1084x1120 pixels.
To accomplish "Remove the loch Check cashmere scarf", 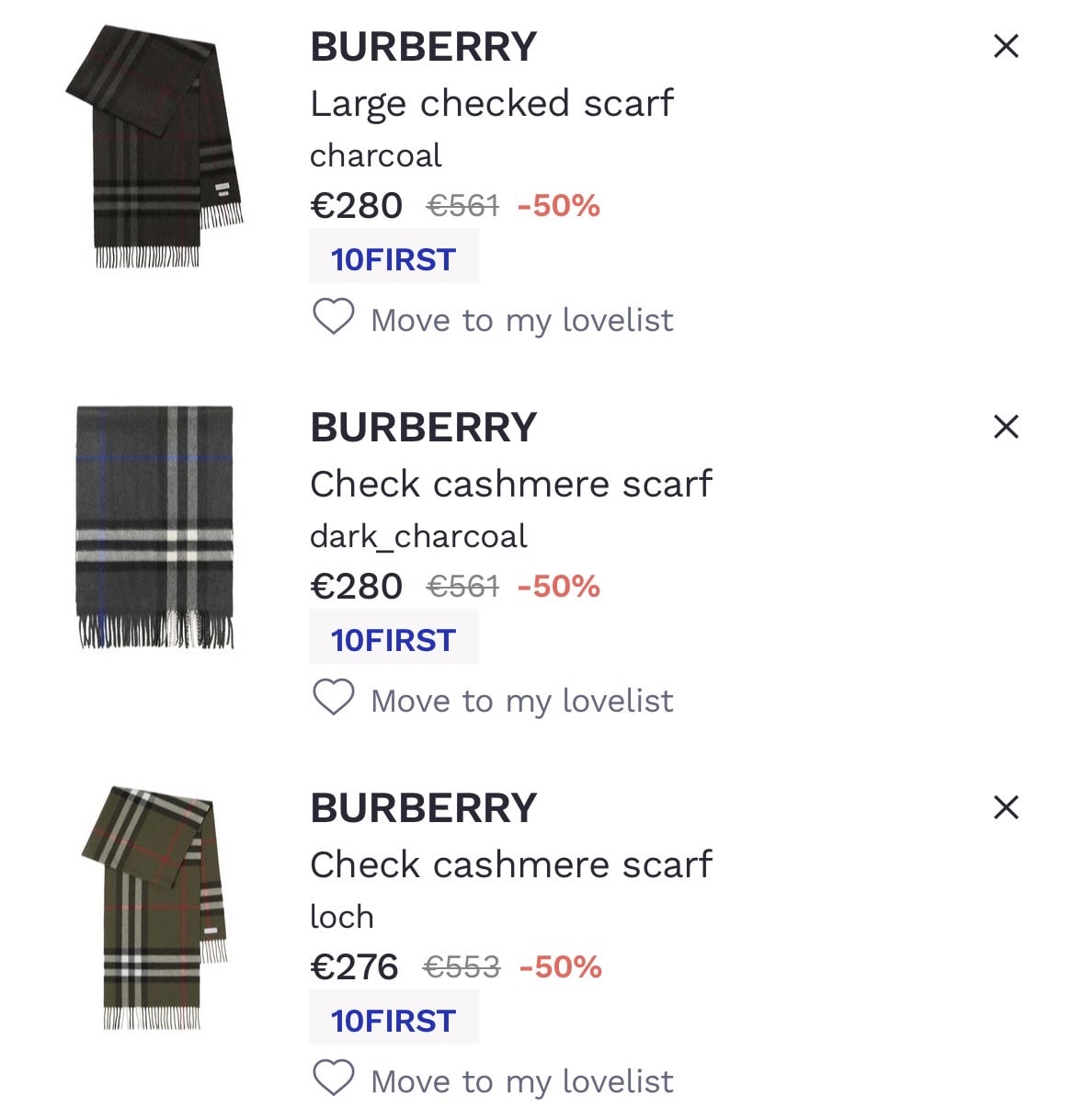I will click(x=1006, y=807).
